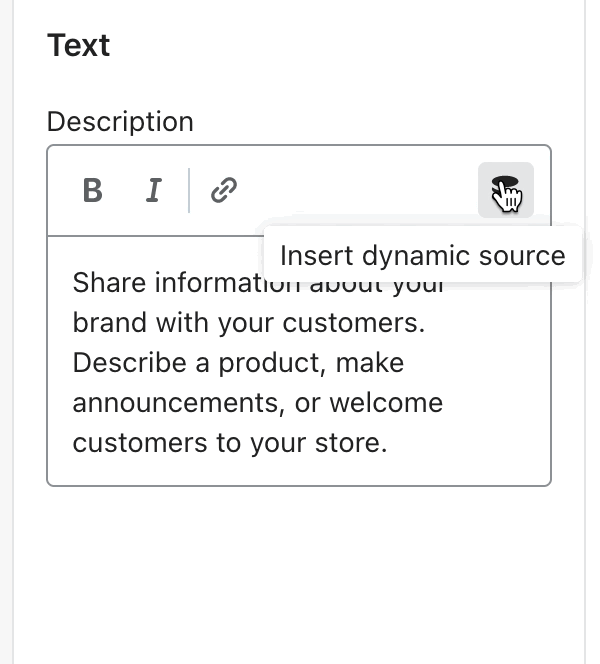600x664 pixels.
Task: Place cursor in 'customers to your store.' line
Action: coord(230,443)
